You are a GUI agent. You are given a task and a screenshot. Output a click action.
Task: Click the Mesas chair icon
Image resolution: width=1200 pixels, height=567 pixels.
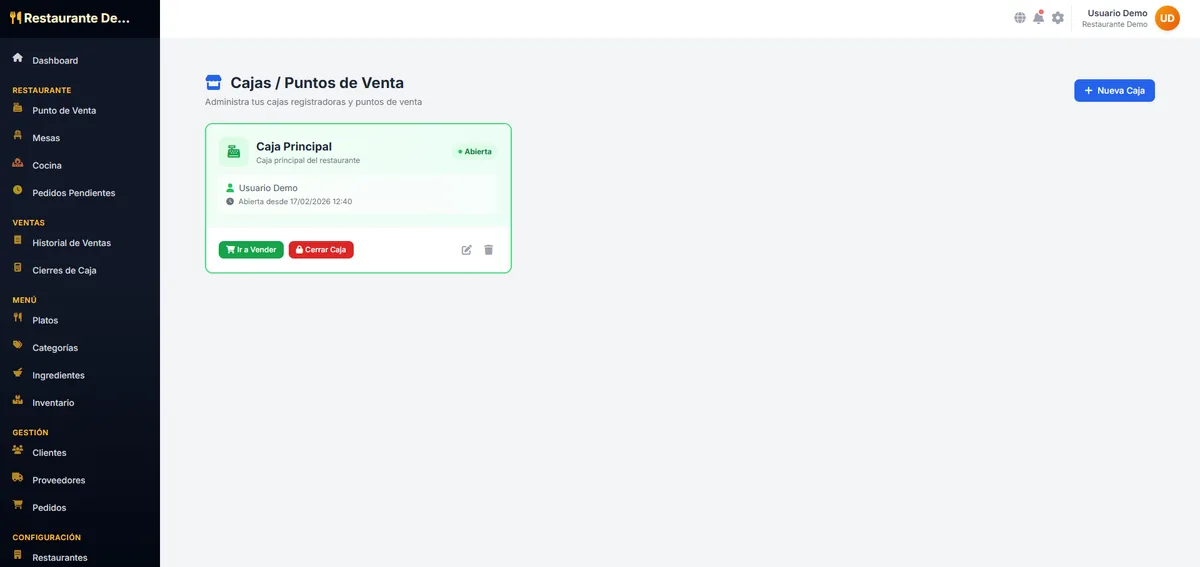tap(18, 136)
